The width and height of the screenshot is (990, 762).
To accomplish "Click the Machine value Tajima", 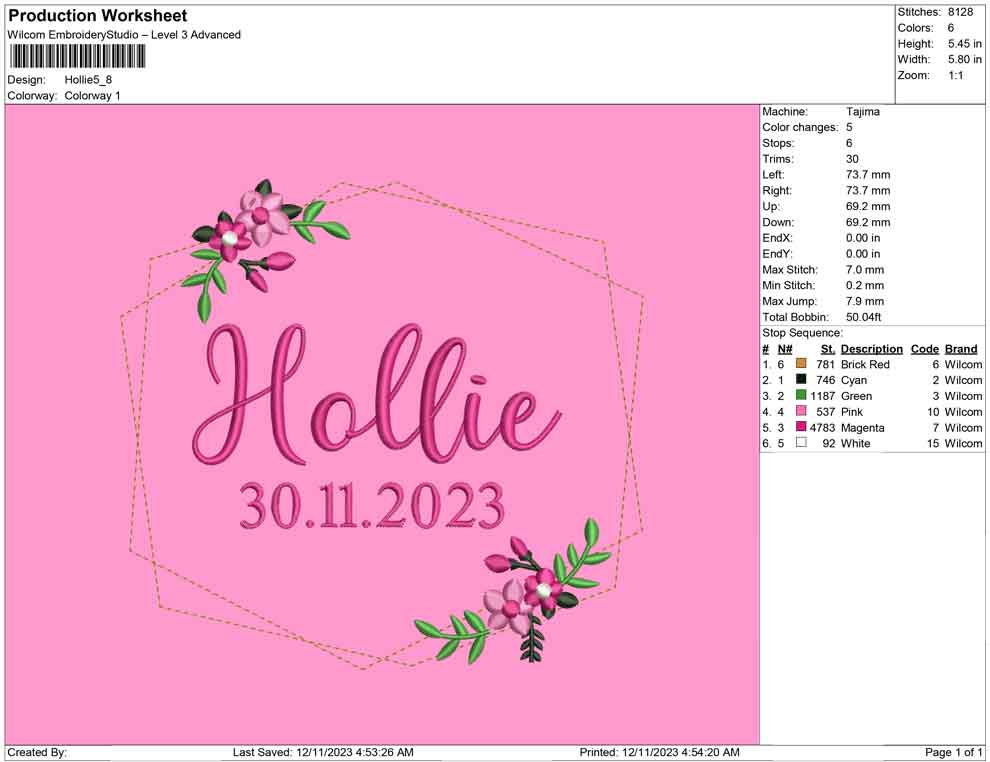I will (x=862, y=111).
